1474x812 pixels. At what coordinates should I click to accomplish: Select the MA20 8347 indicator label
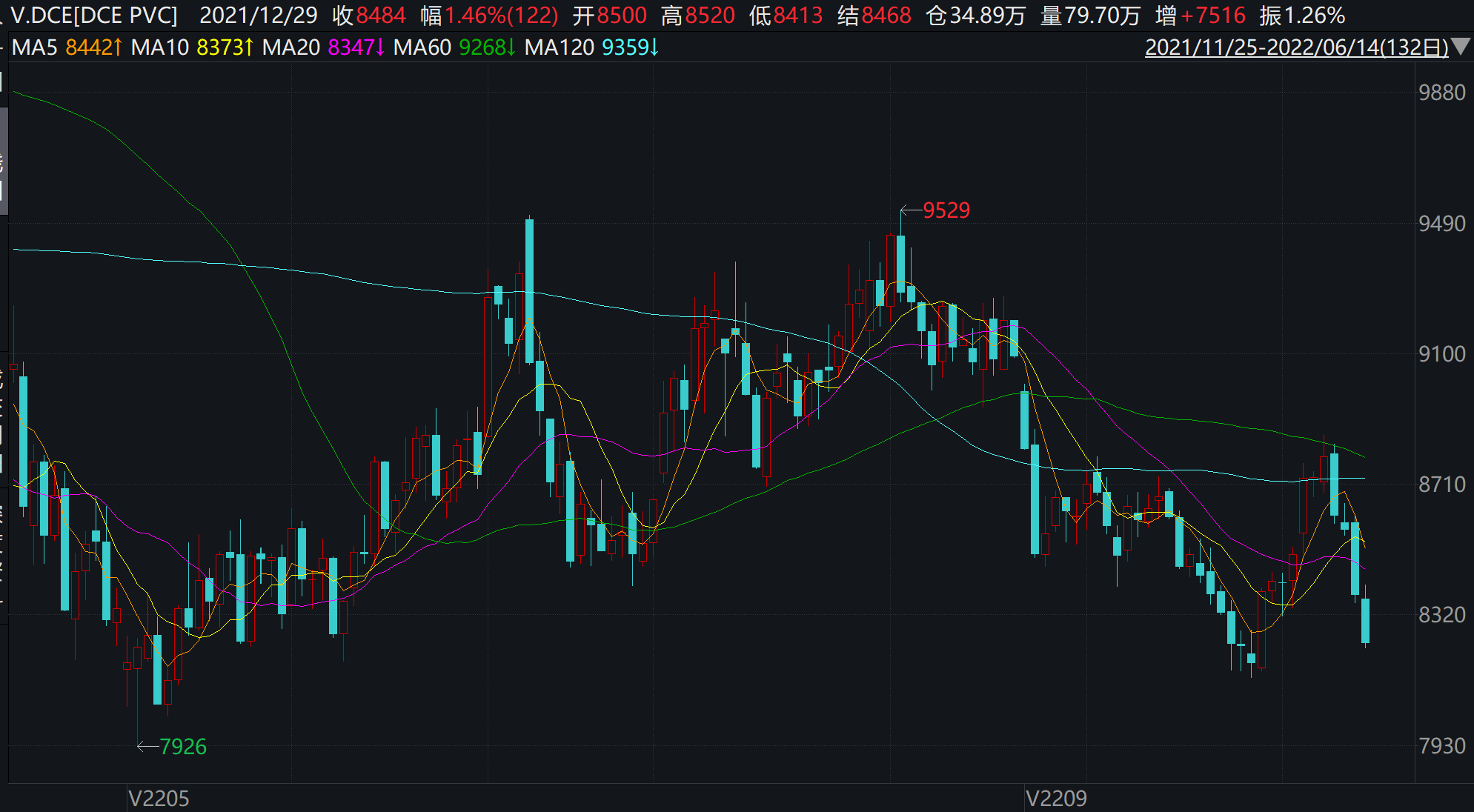pos(324,47)
